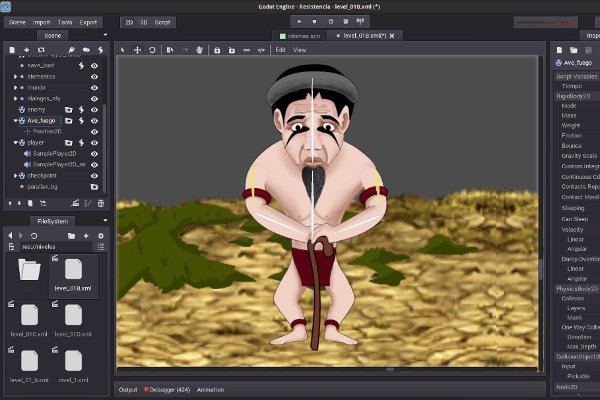Expand the checkpoint tree node
The image size is (600, 400).
(15, 176)
